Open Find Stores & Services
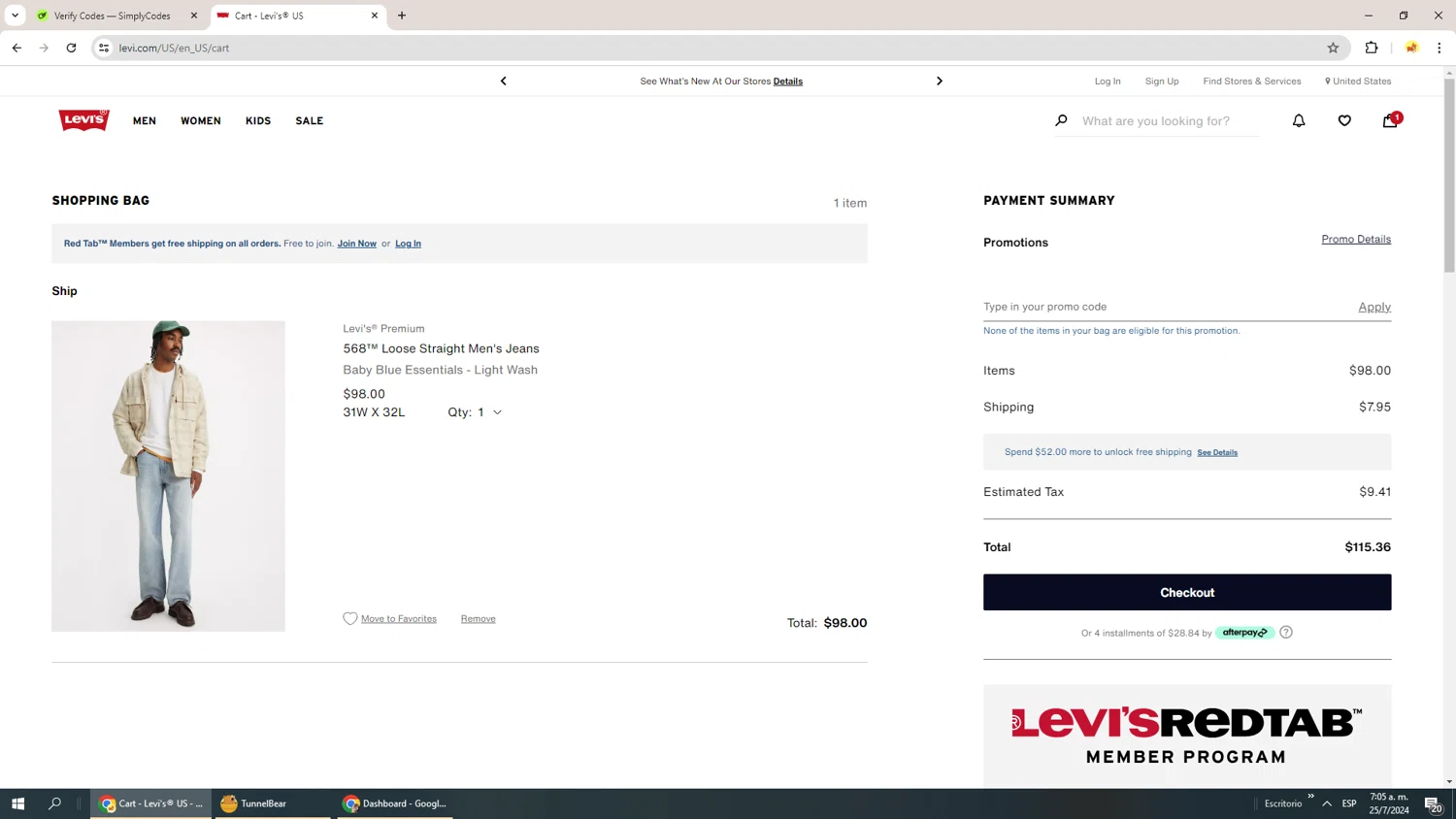 click(x=1252, y=82)
